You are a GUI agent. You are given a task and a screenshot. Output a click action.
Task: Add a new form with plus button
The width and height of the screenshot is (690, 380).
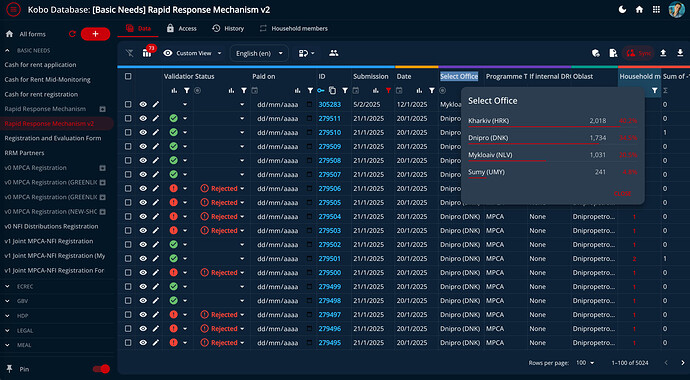[x=95, y=34]
